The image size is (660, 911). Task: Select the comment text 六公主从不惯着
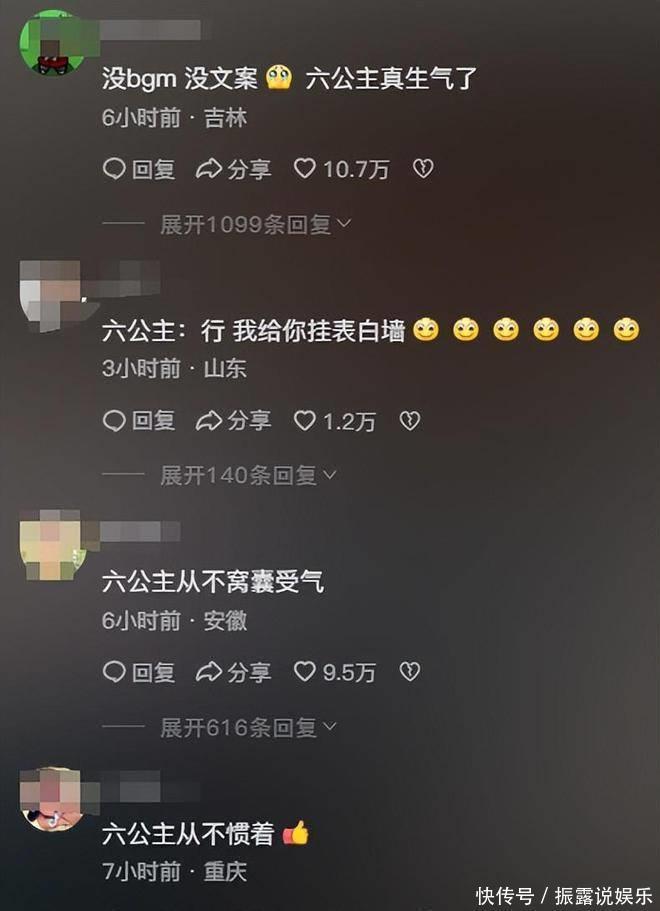point(188,834)
